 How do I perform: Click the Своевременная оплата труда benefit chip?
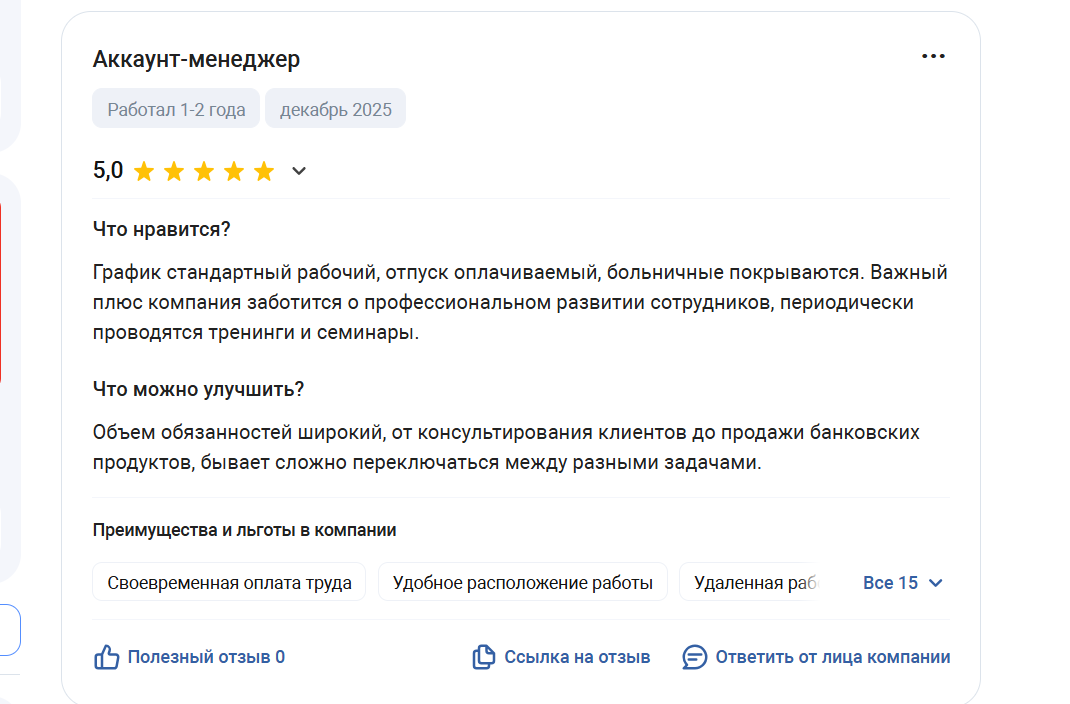(229, 583)
